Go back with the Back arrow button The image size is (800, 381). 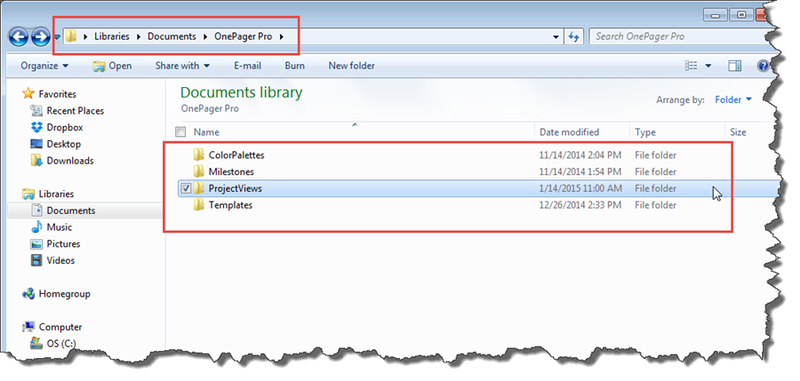18,37
